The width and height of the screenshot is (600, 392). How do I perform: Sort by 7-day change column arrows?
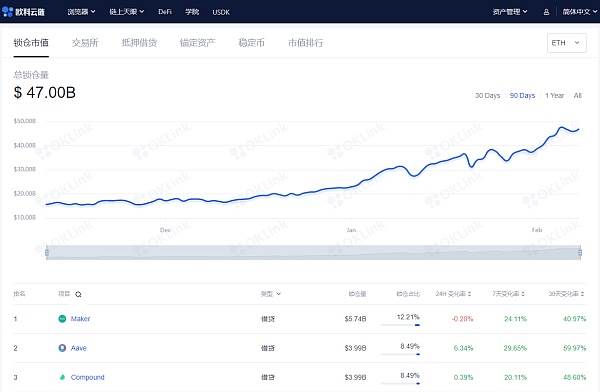coord(523,294)
